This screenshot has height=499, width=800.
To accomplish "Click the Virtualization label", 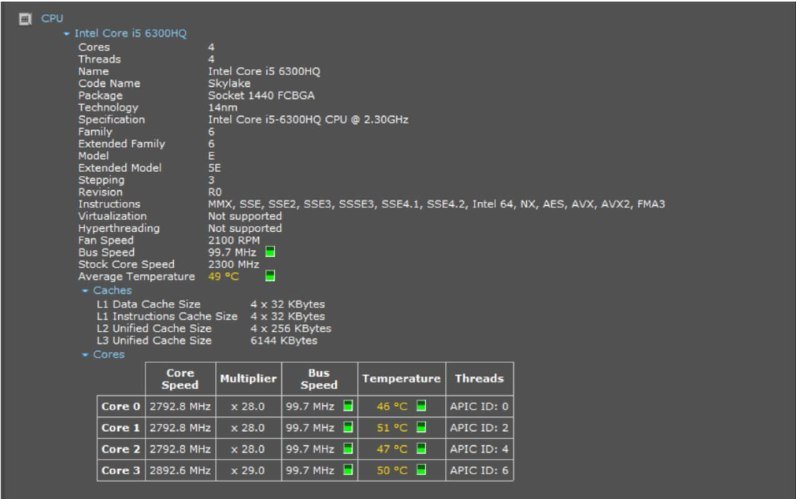I will pyautogui.click(x=112, y=216).
